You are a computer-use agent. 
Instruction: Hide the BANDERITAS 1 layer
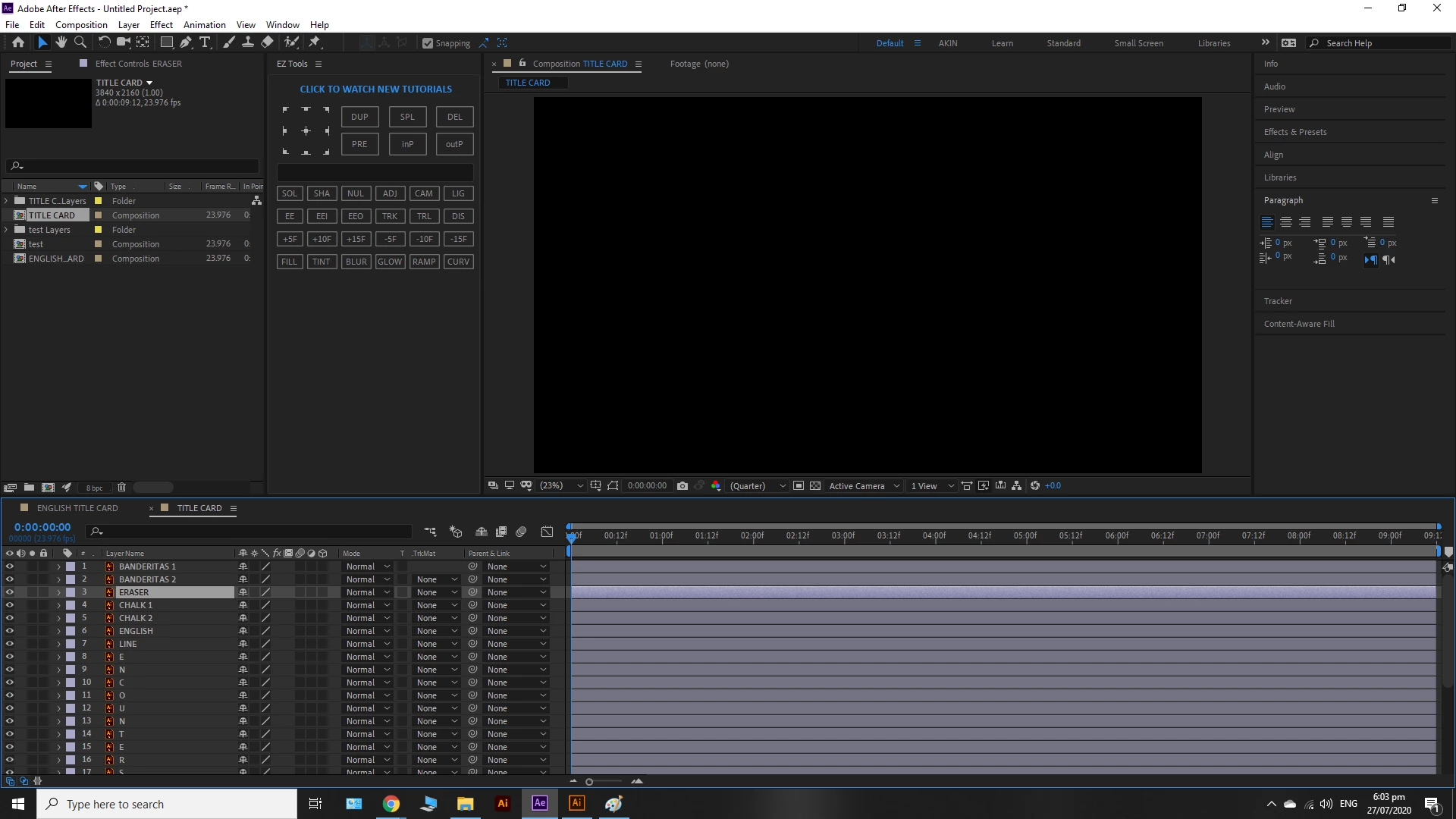tap(10, 566)
